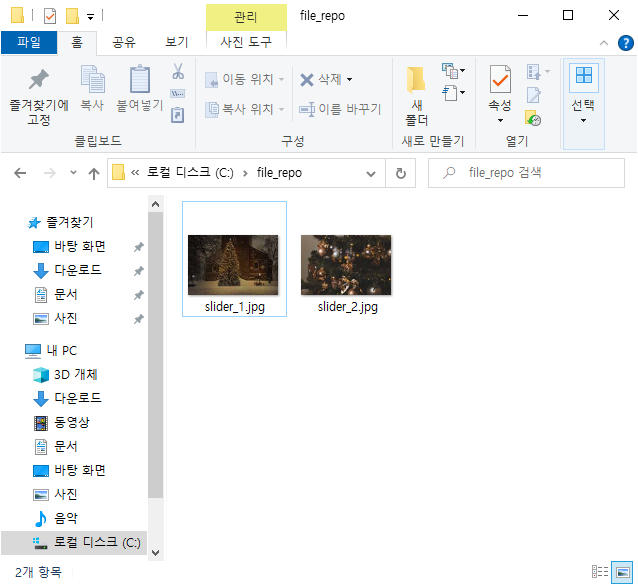638x585 pixels.
Task: Switch to Details view icon in status bar
Action: (x=600, y=572)
